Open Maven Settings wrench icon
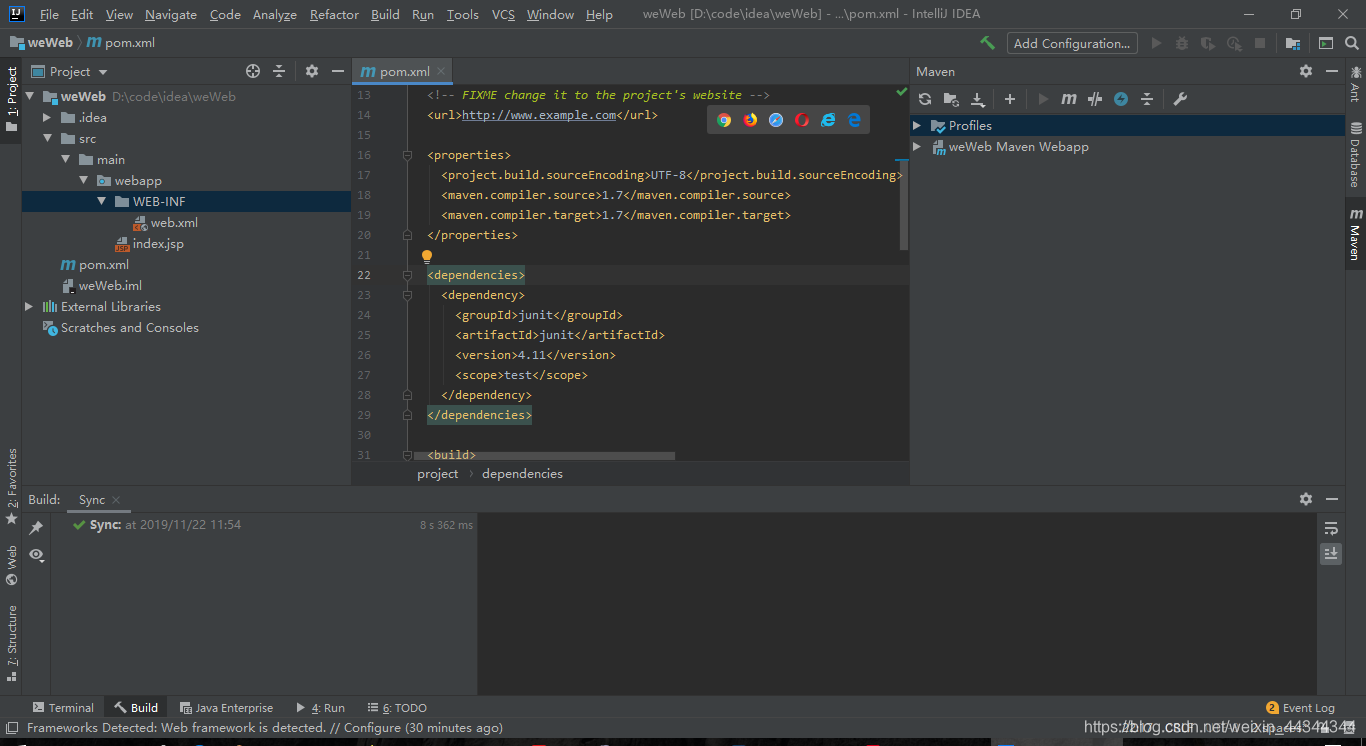The width and height of the screenshot is (1366, 746). (1180, 99)
